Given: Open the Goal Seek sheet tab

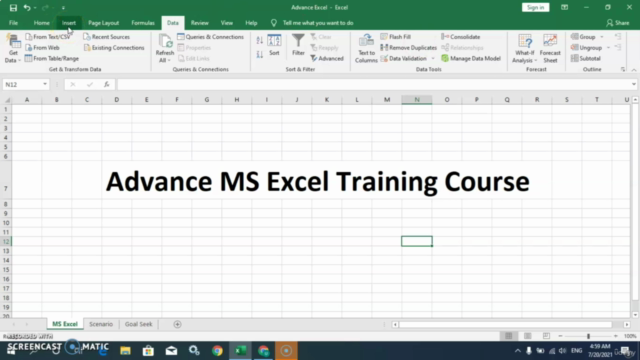Looking at the screenshot, I should 138,324.
